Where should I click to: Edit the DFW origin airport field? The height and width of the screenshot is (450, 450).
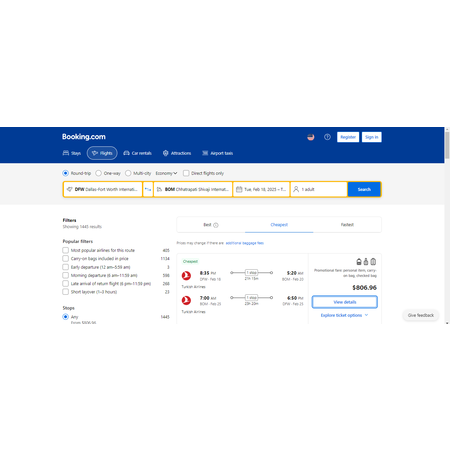pyautogui.click(x=103, y=189)
